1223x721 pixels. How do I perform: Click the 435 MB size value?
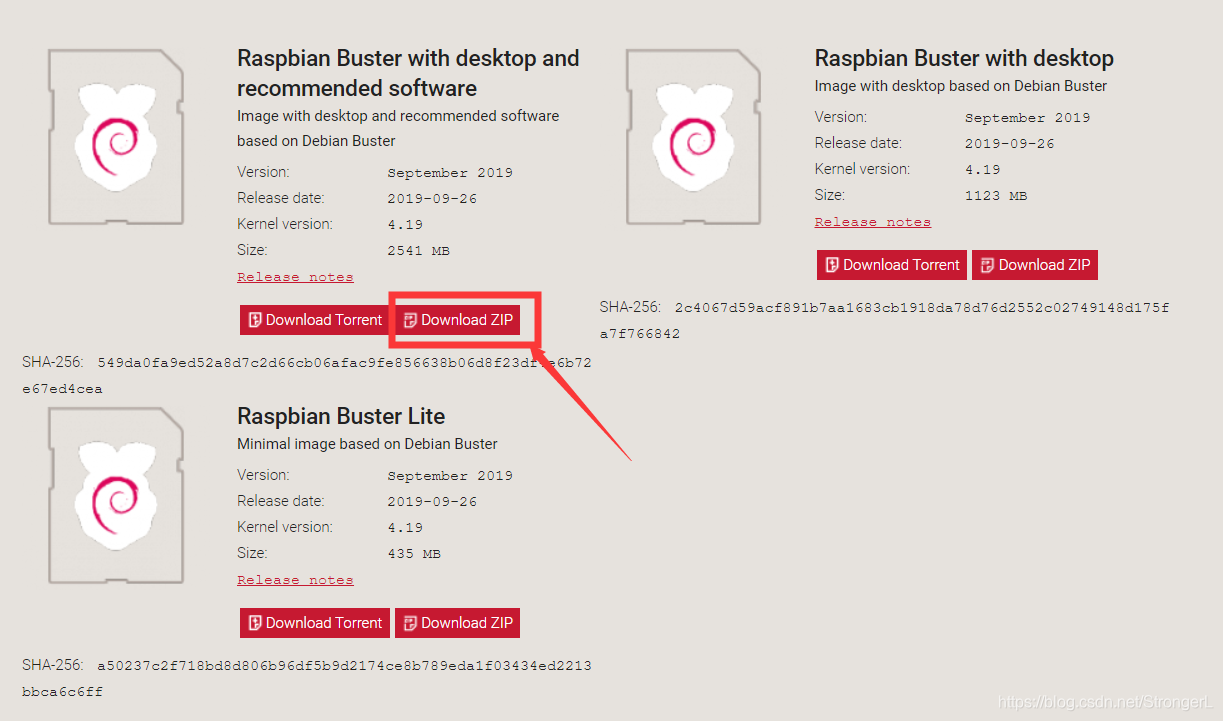tap(414, 554)
